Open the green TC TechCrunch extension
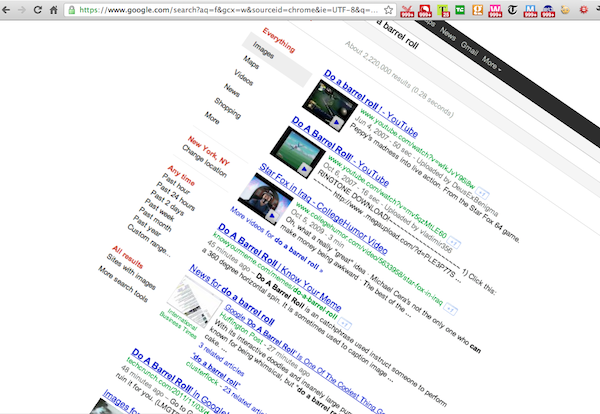This screenshot has height=414, width=600. click(460, 10)
